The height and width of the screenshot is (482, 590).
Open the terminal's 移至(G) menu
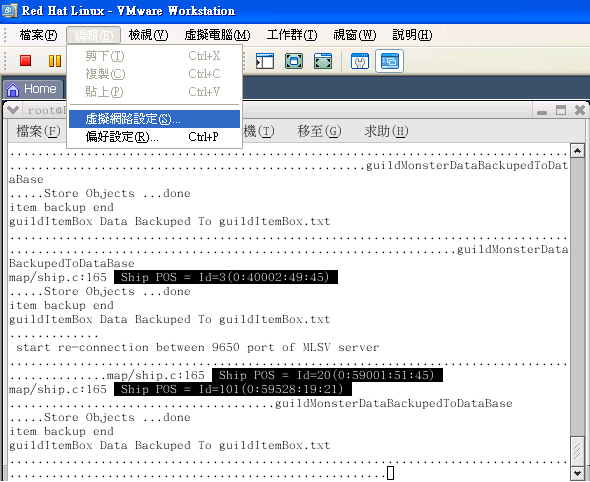tap(319, 131)
